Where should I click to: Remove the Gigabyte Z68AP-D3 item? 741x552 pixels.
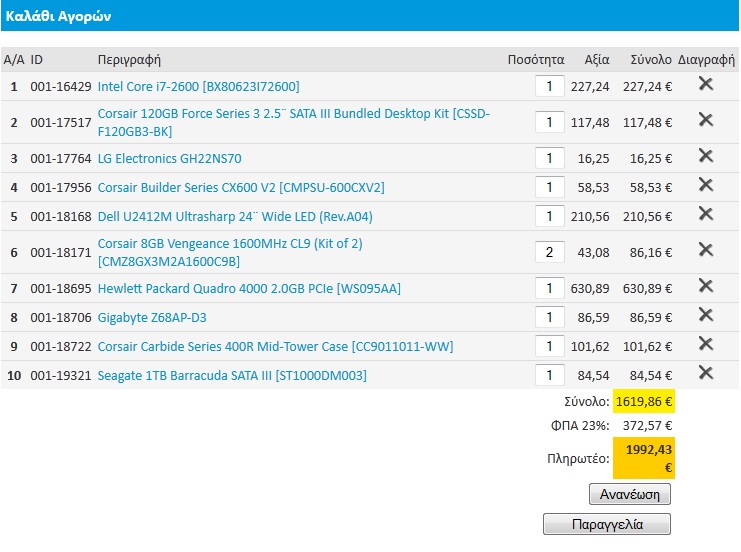[x=706, y=315]
